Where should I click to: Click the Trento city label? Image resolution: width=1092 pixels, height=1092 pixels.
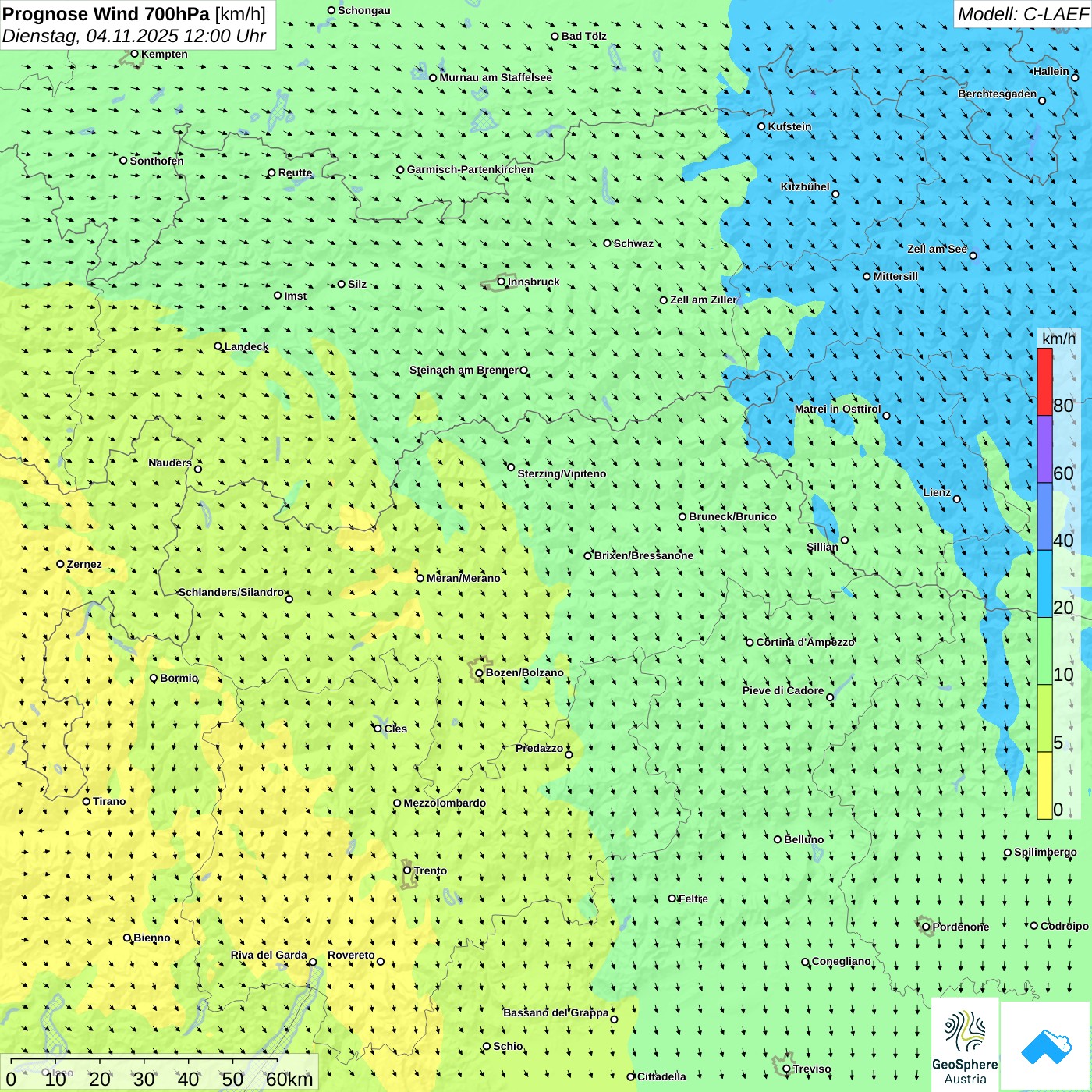[x=431, y=870]
